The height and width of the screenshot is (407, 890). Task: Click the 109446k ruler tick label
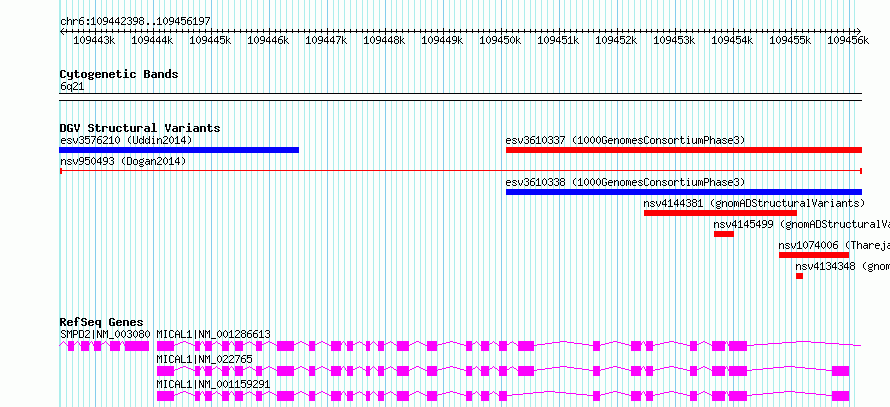pyautogui.click(x=268, y=40)
